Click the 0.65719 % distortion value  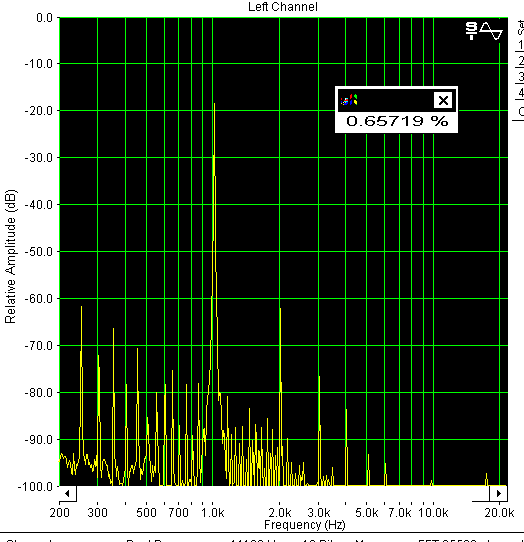(397, 121)
